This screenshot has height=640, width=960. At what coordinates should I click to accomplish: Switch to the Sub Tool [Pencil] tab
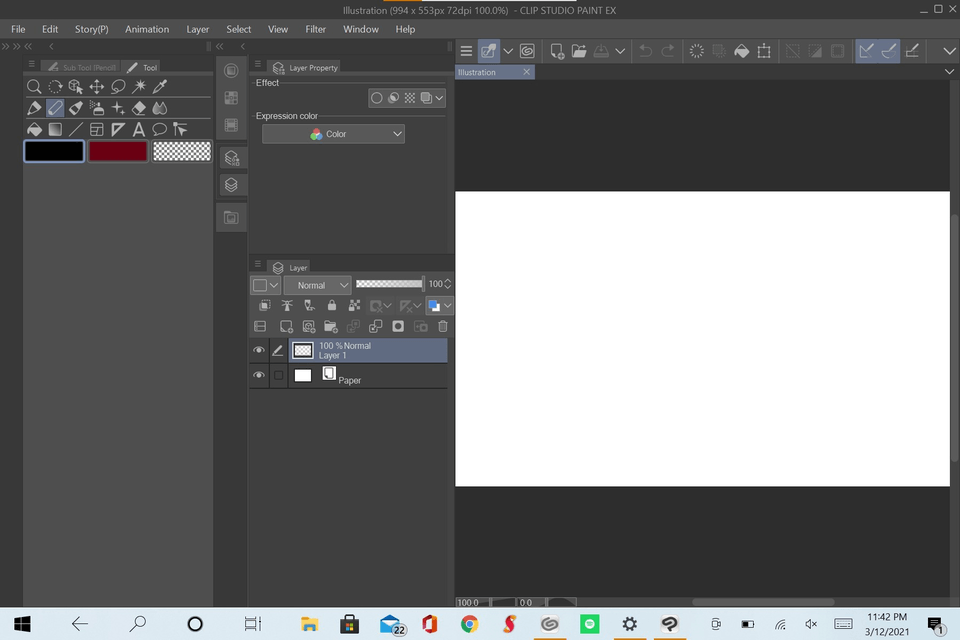point(81,67)
